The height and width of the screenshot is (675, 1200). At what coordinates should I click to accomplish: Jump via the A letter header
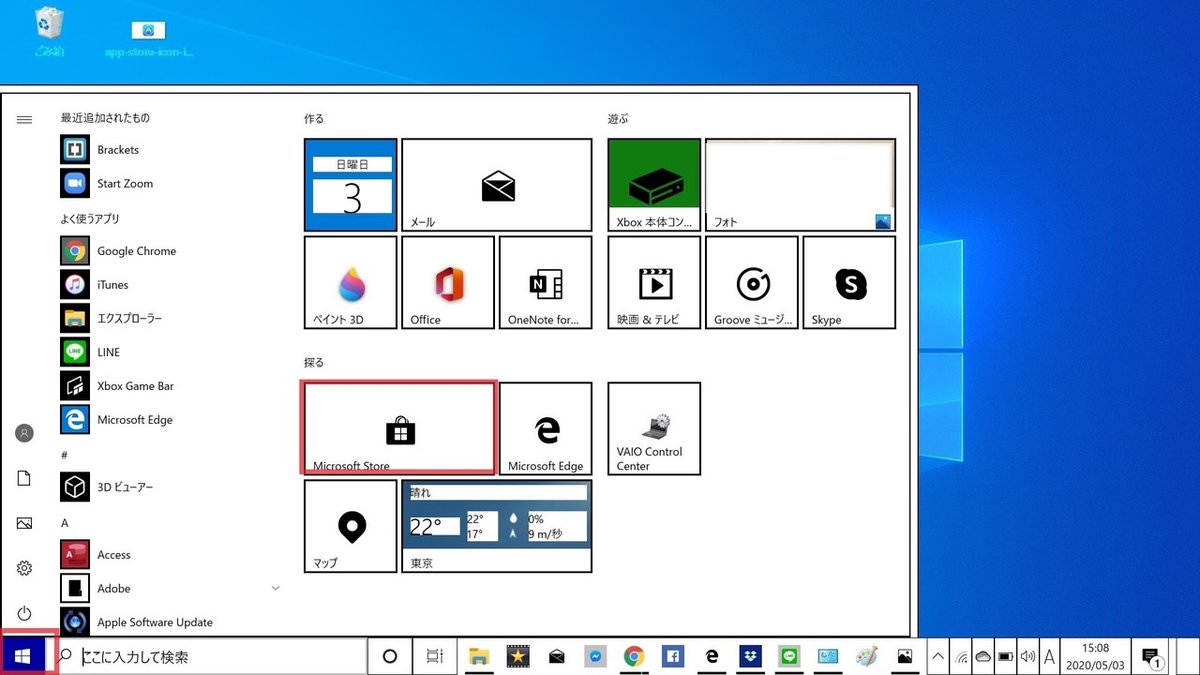tap(64, 523)
